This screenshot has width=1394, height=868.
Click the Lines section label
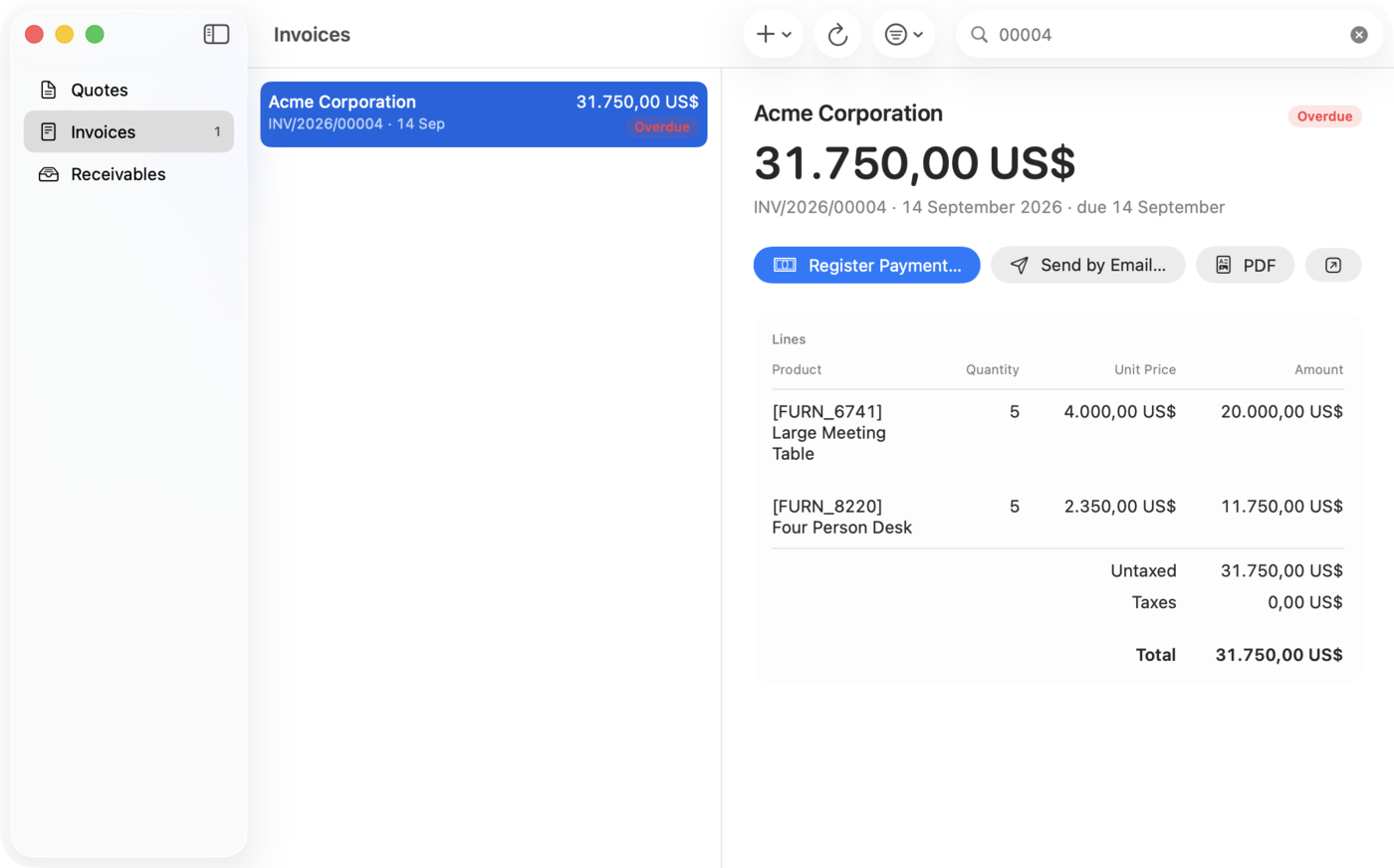pyautogui.click(x=789, y=339)
